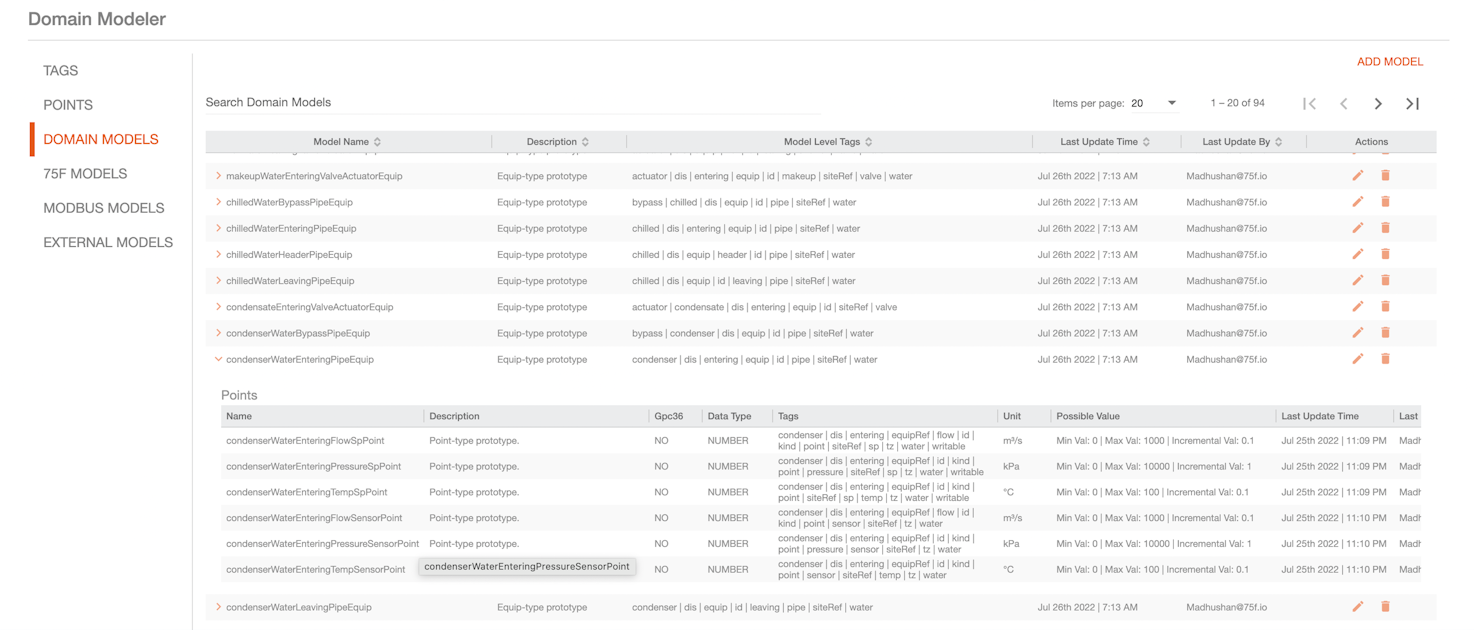This screenshot has width=1474, height=630.
Task: Jump to the last page of models
Action: 1412,104
